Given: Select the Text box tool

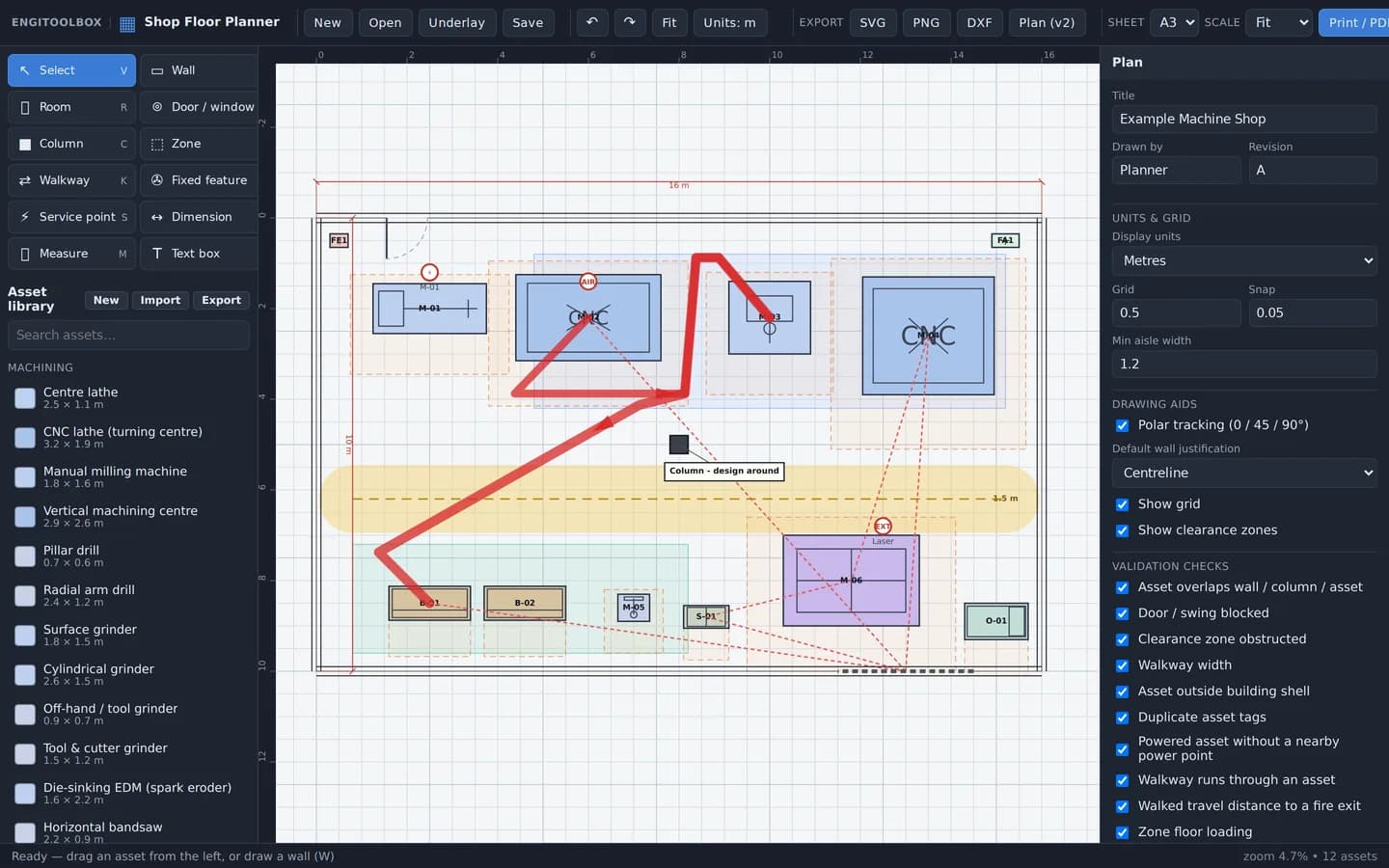Looking at the screenshot, I should point(199,254).
